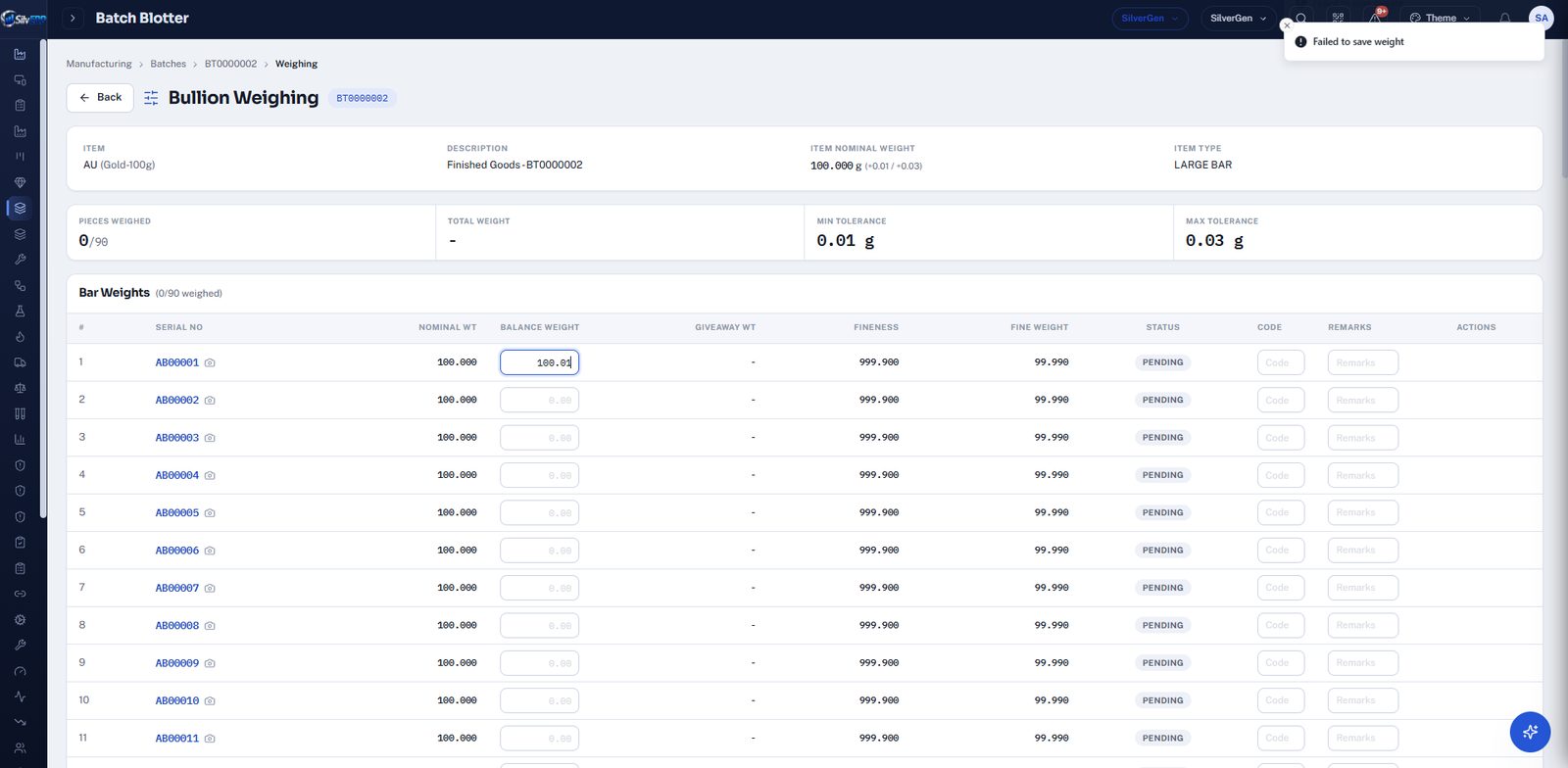The height and width of the screenshot is (768, 1568).
Task: Click the camera icon beside AB00010
Action: click(210, 700)
